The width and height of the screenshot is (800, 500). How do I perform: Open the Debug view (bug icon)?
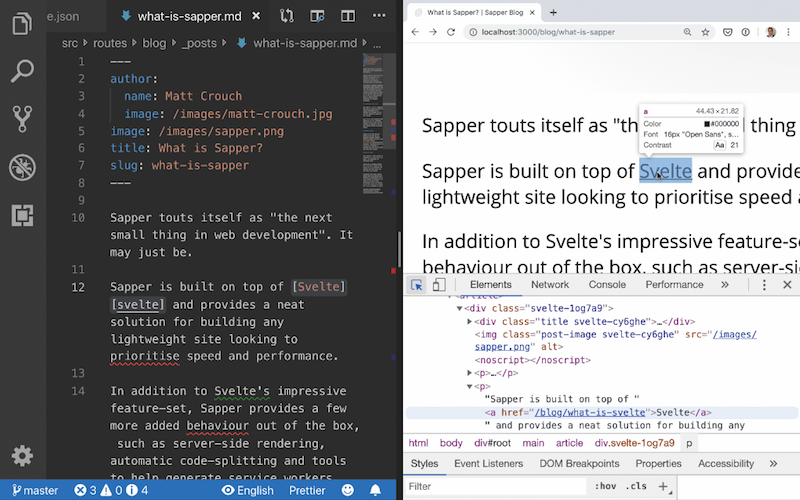coord(22,167)
